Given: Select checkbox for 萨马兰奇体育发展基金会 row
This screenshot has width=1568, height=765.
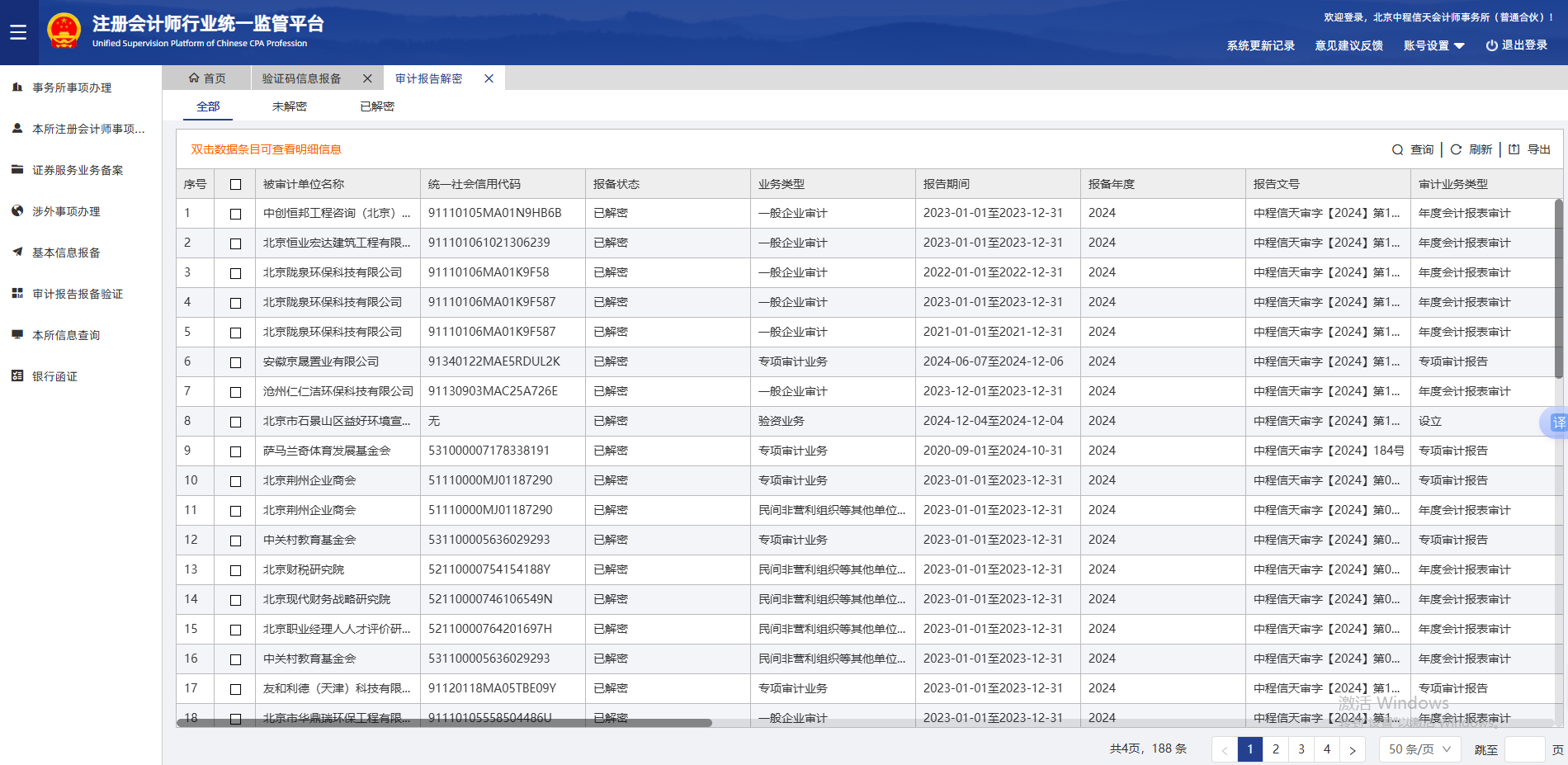Looking at the screenshot, I should point(235,451).
